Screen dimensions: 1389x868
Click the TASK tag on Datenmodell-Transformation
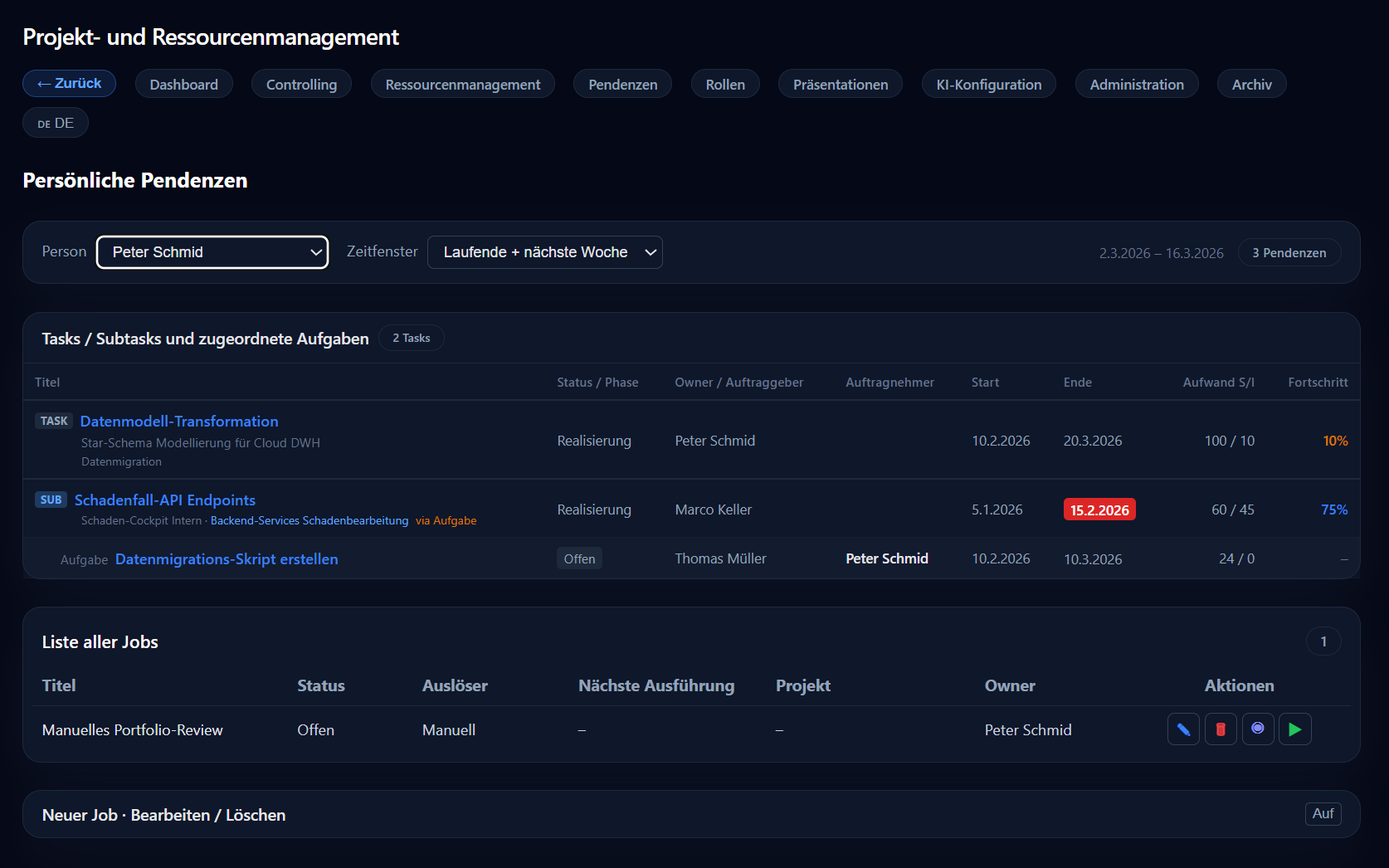pyautogui.click(x=54, y=421)
